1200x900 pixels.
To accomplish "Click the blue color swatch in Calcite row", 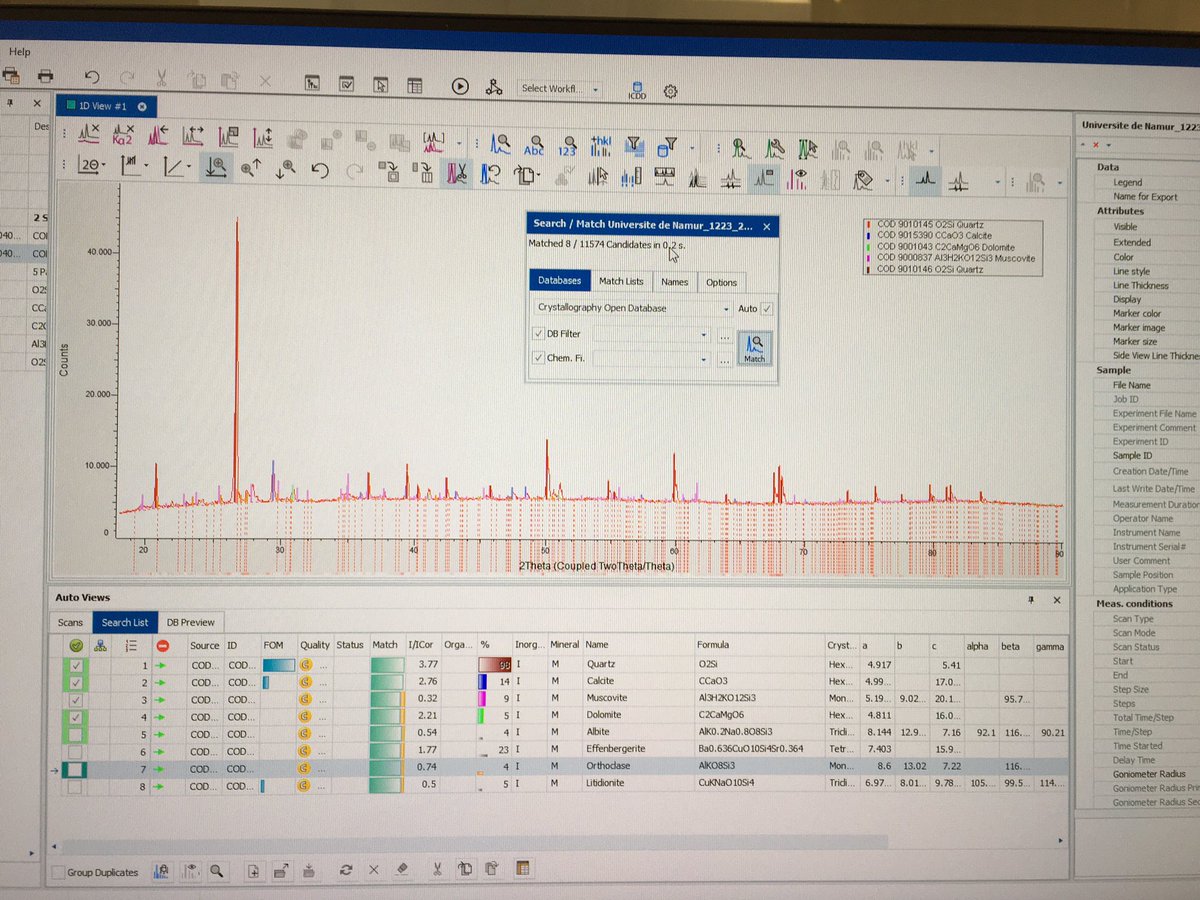I will click(482, 682).
